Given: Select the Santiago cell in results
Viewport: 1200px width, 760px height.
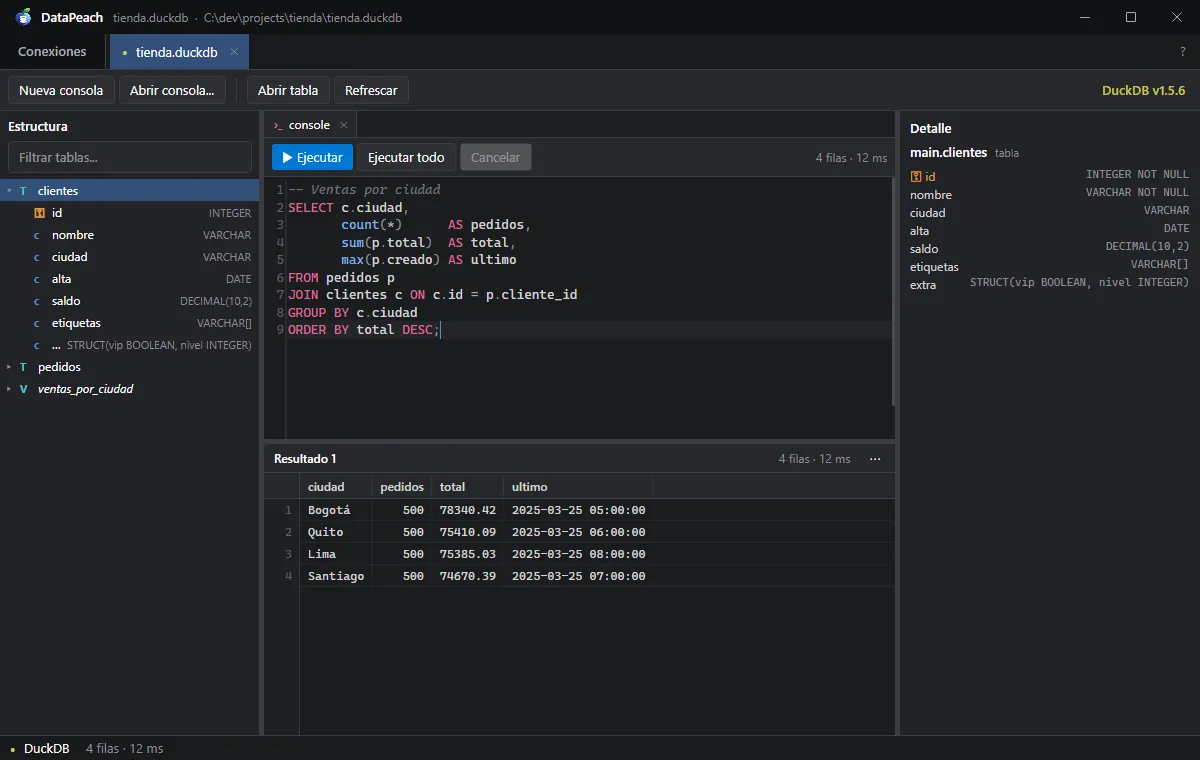Looking at the screenshot, I should (x=335, y=576).
